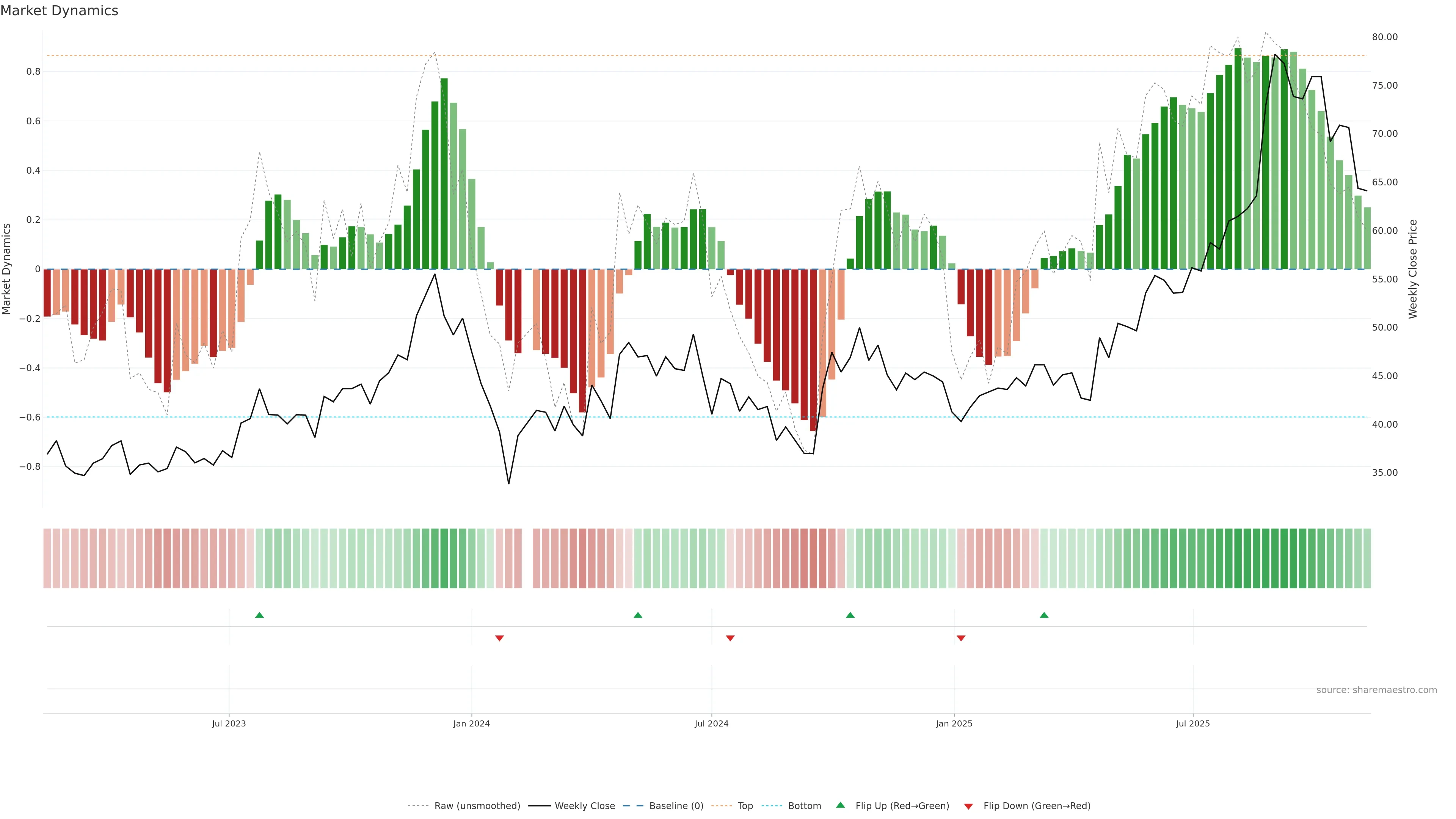Click the last green flip-up triangle in early 2025

[x=1044, y=615]
